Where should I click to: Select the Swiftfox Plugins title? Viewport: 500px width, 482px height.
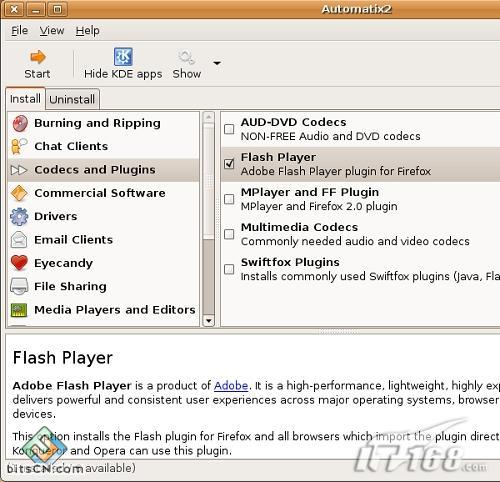pyautogui.click(x=290, y=262)
